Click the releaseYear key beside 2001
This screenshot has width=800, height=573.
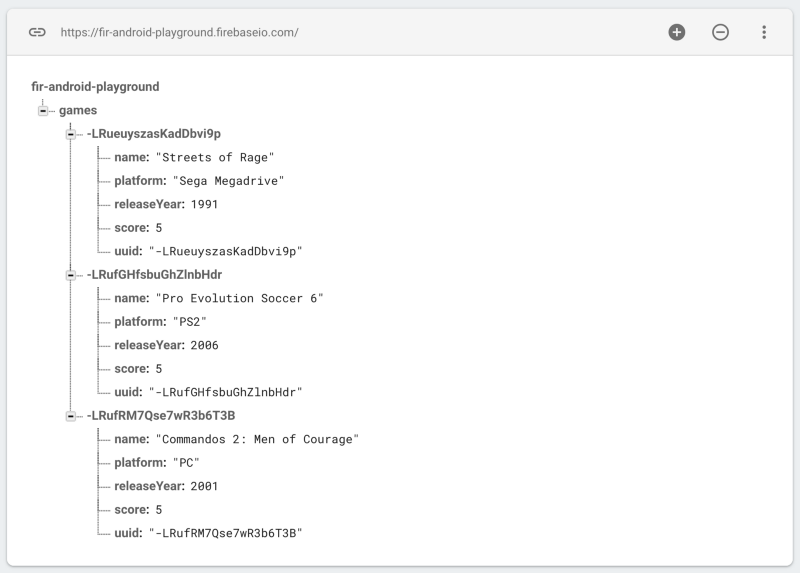point(149,486)
